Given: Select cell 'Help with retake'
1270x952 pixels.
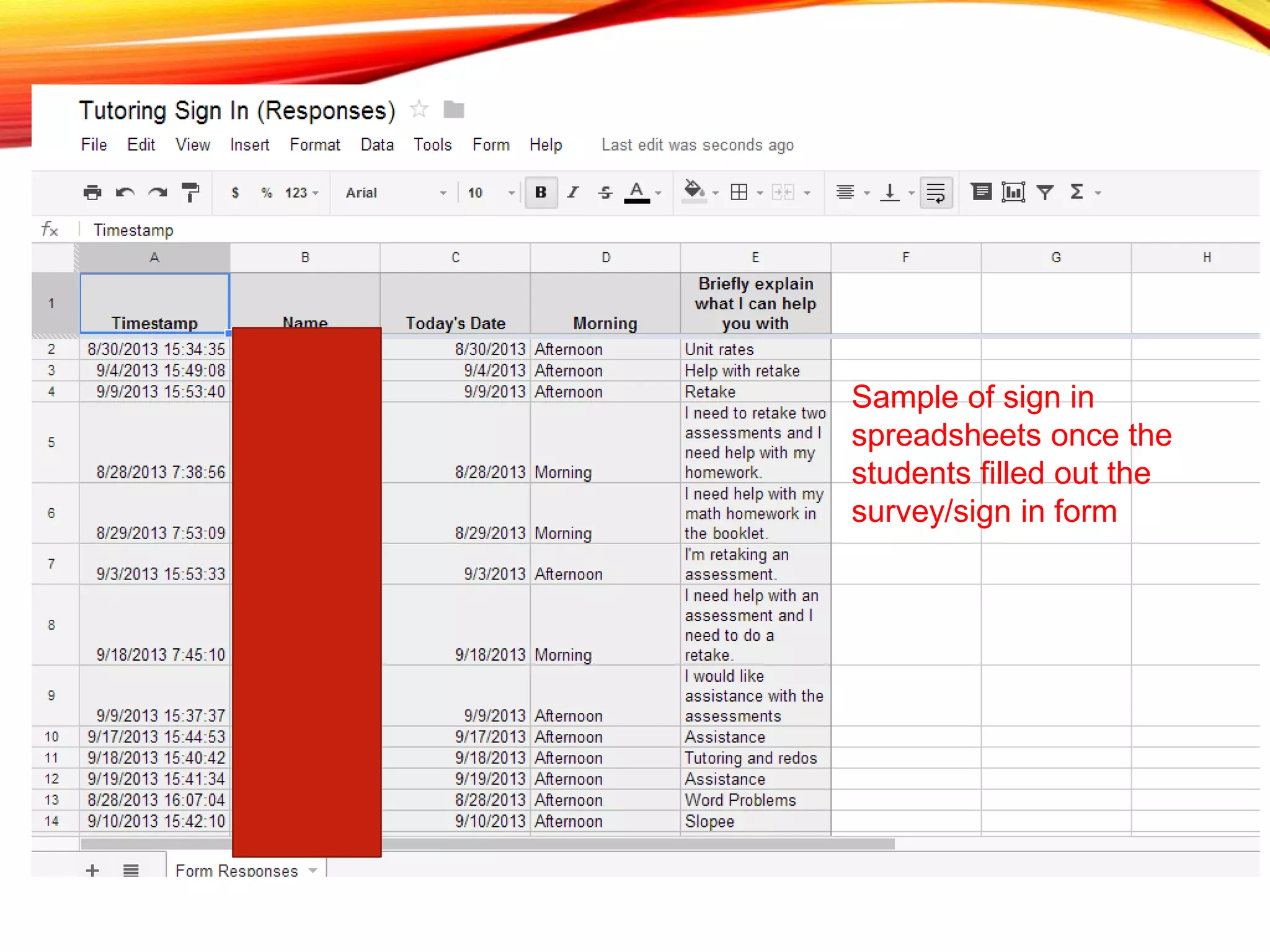Looking at the screenshot, I should (755, 371).
